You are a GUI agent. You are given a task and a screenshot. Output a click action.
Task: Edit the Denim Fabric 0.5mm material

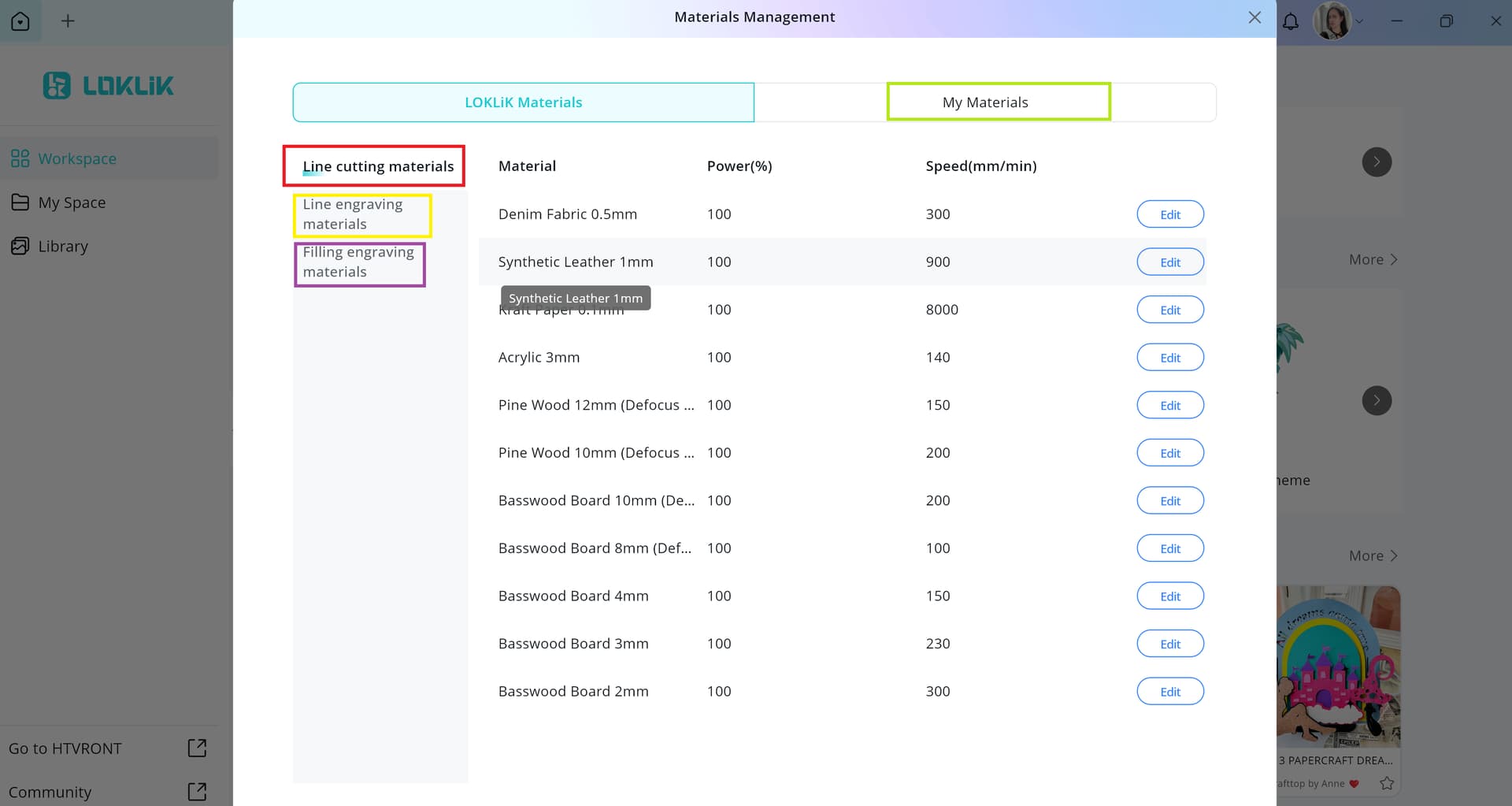click(x=1169, y=214)
